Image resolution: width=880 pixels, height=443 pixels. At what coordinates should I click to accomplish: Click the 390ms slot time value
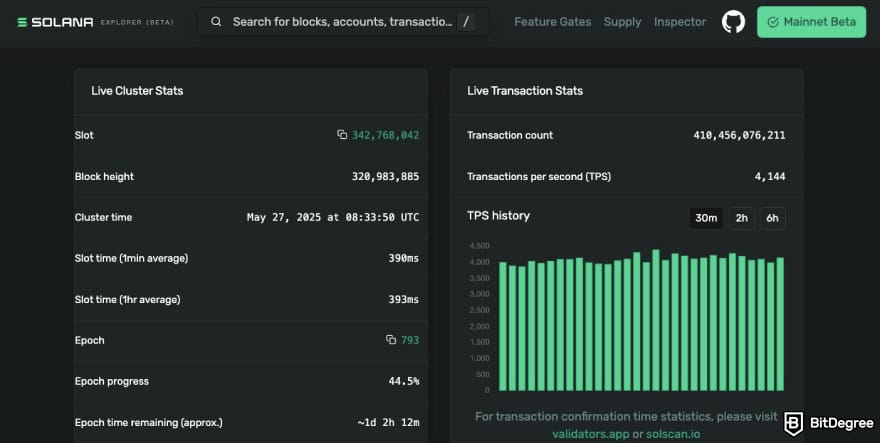pyautogui.click(x=404, y=258)
